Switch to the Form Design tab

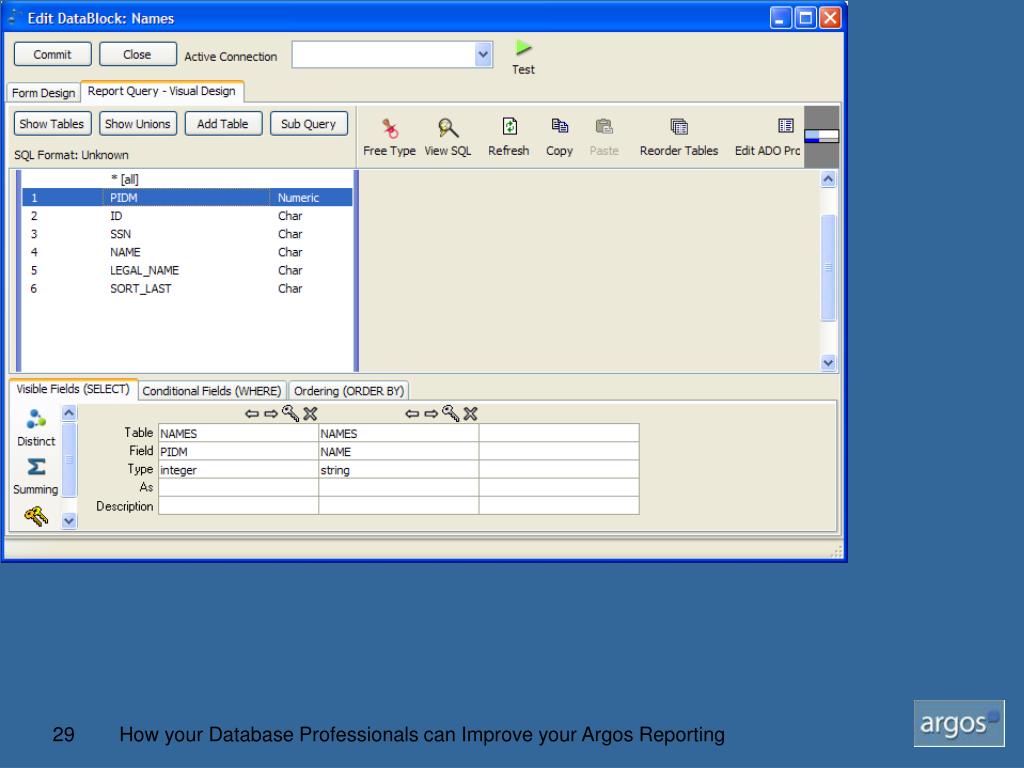pos(43,93)
